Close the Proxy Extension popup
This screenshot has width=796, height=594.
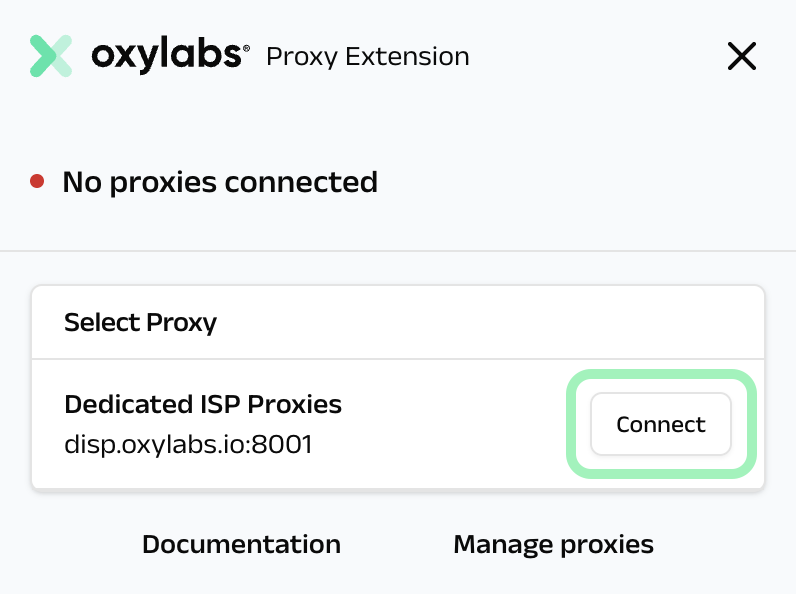(x=741, y=57)
